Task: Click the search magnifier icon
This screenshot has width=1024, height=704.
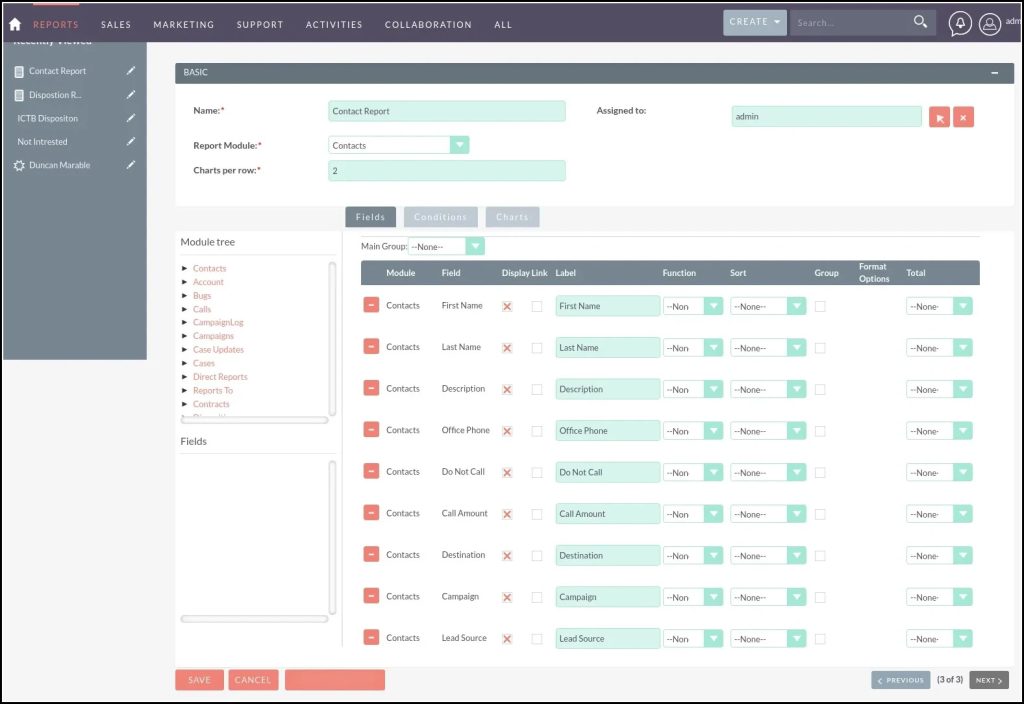Action: pyautogui.click(x=920, y=22)
